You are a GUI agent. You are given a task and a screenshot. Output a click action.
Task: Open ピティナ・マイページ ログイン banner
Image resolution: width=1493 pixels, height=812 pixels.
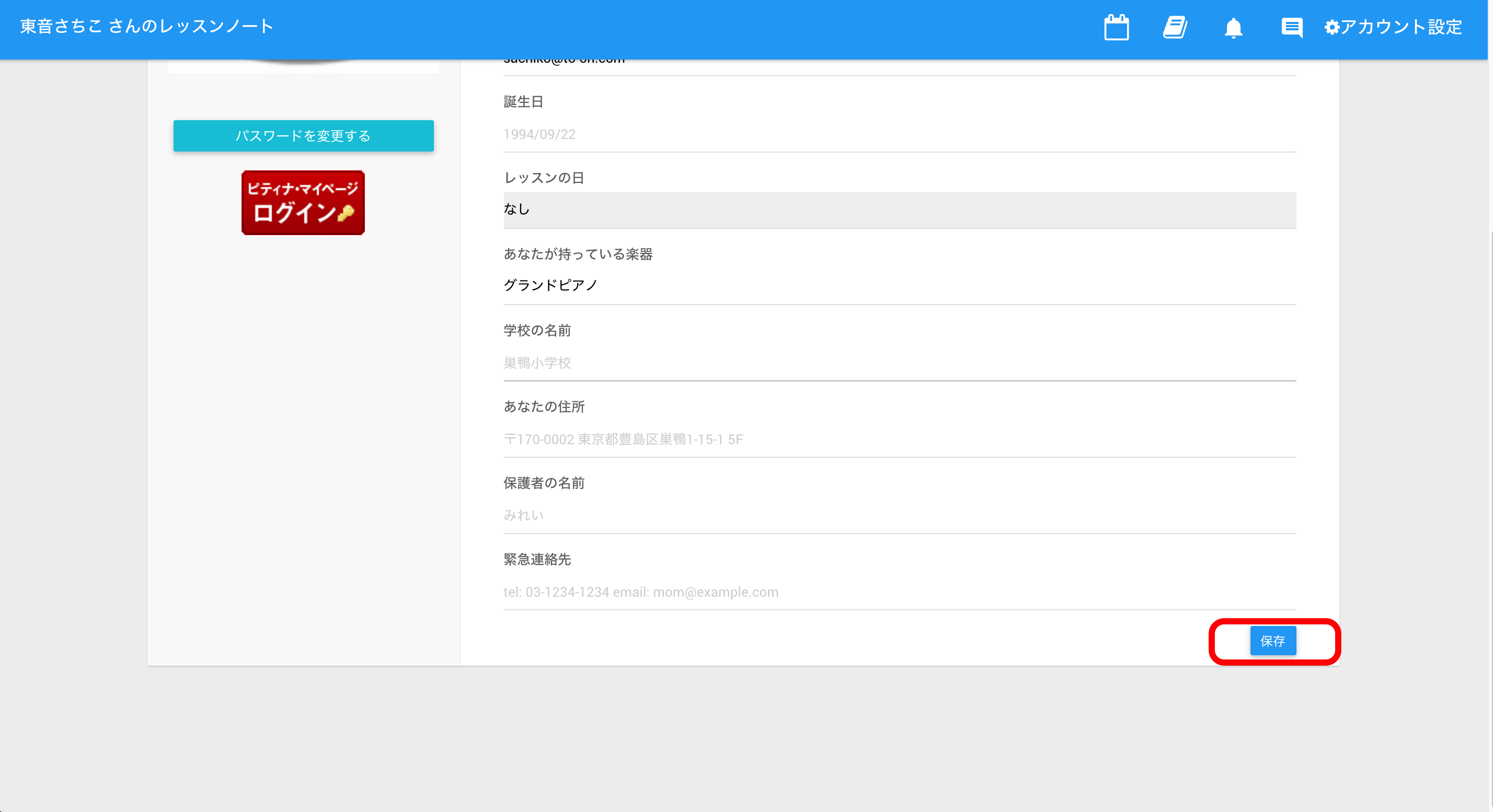pyautogui.click(x=303, y=202)
